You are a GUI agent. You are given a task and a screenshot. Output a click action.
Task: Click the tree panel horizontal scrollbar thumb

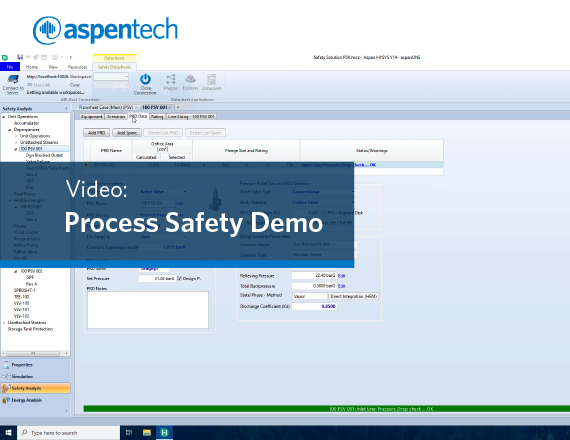click(x=33, y=353)
